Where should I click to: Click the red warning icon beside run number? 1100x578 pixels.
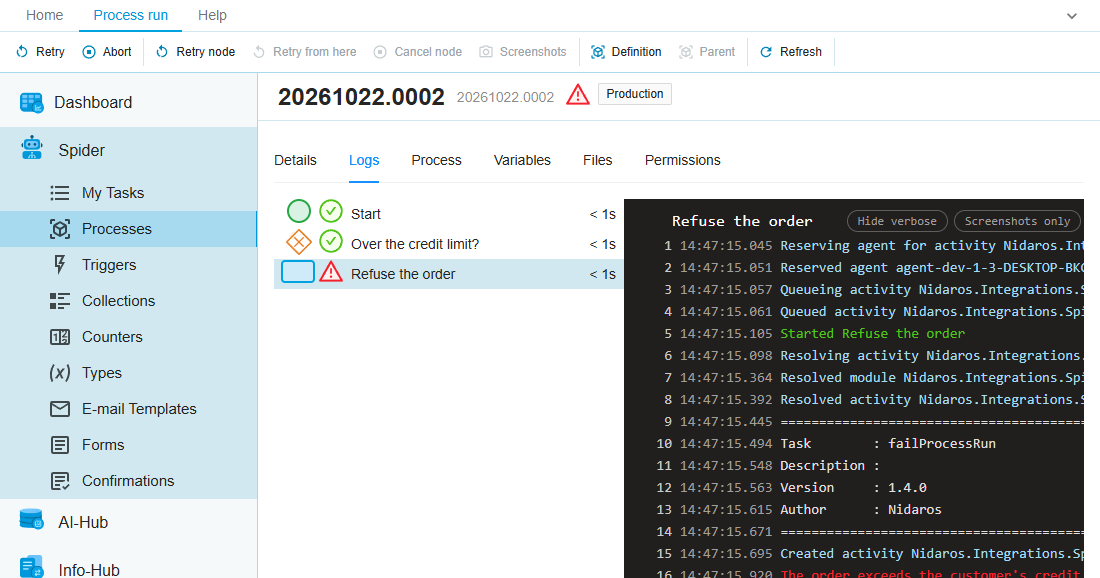[x=577, y=94]
